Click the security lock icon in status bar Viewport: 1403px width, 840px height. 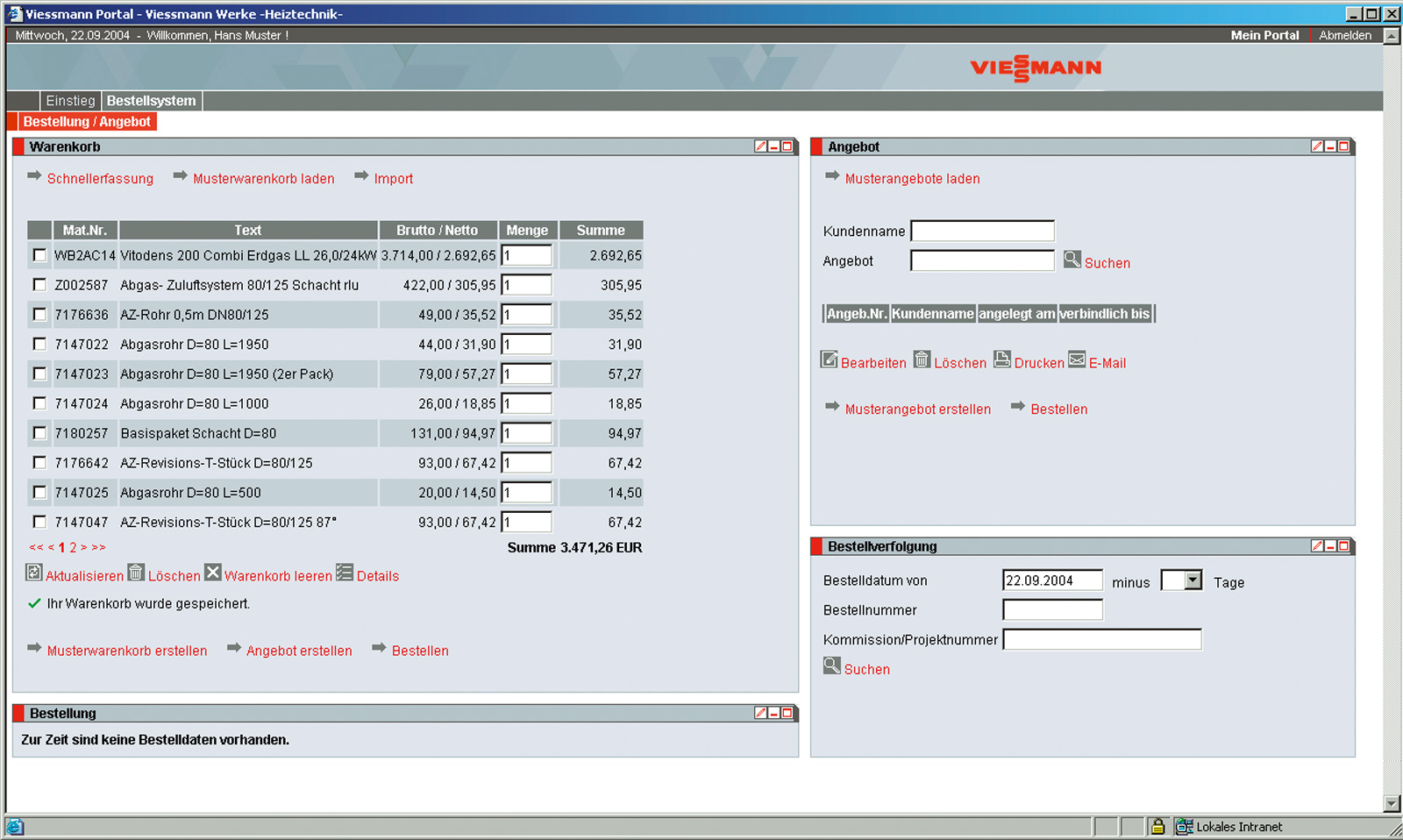[1157, 826]
